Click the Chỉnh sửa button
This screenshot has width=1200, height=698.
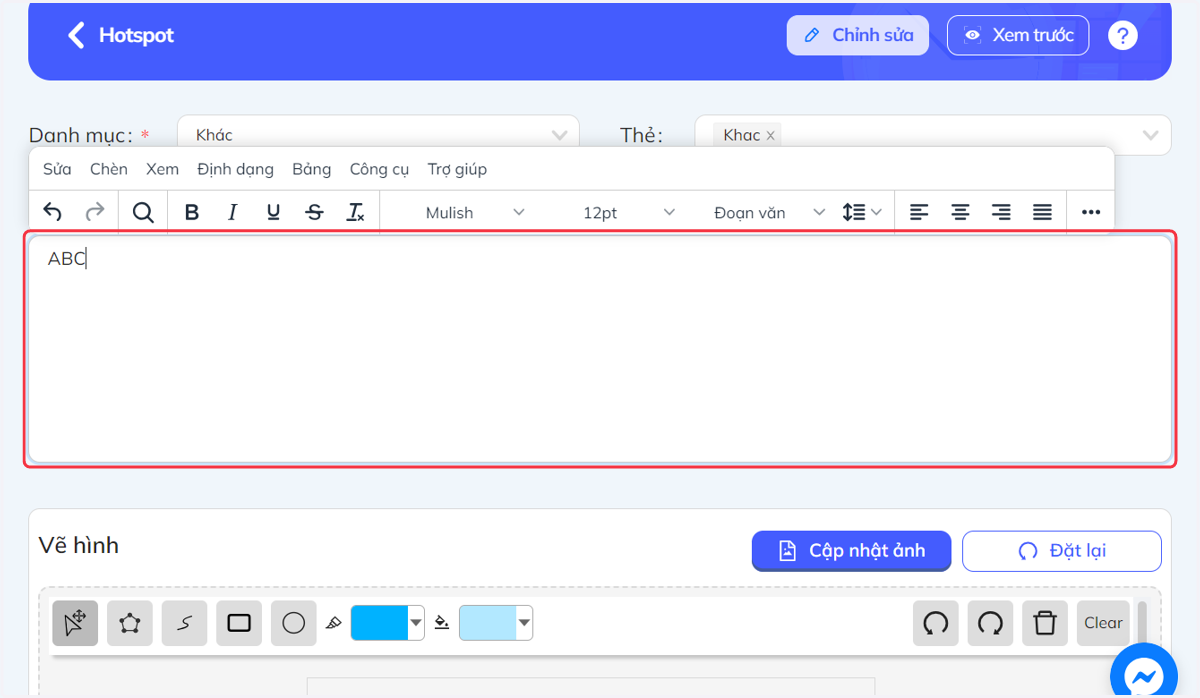(x=858, y=35)
